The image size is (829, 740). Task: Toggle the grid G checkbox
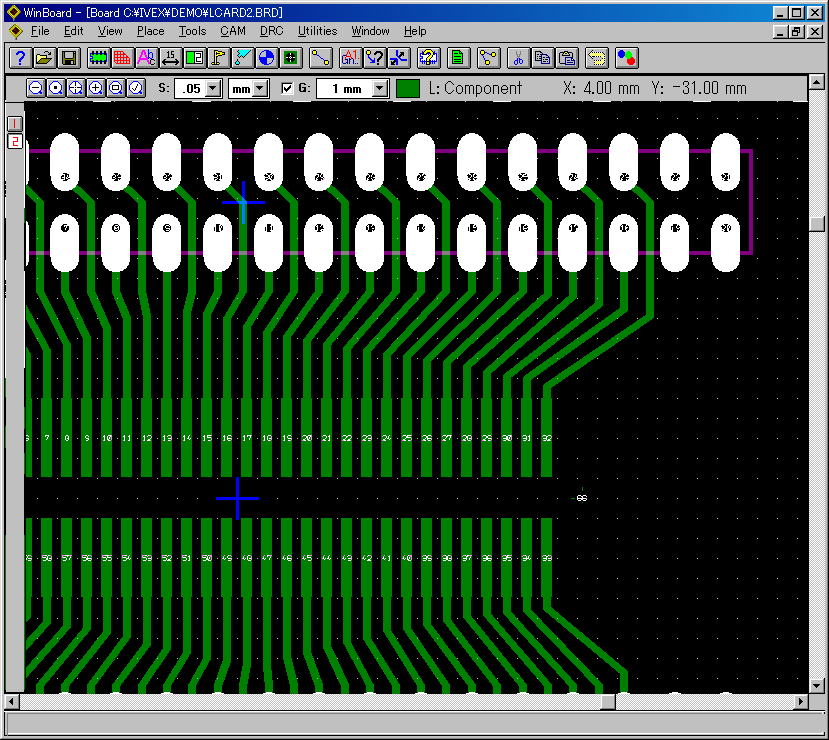(x=288, y=88)
